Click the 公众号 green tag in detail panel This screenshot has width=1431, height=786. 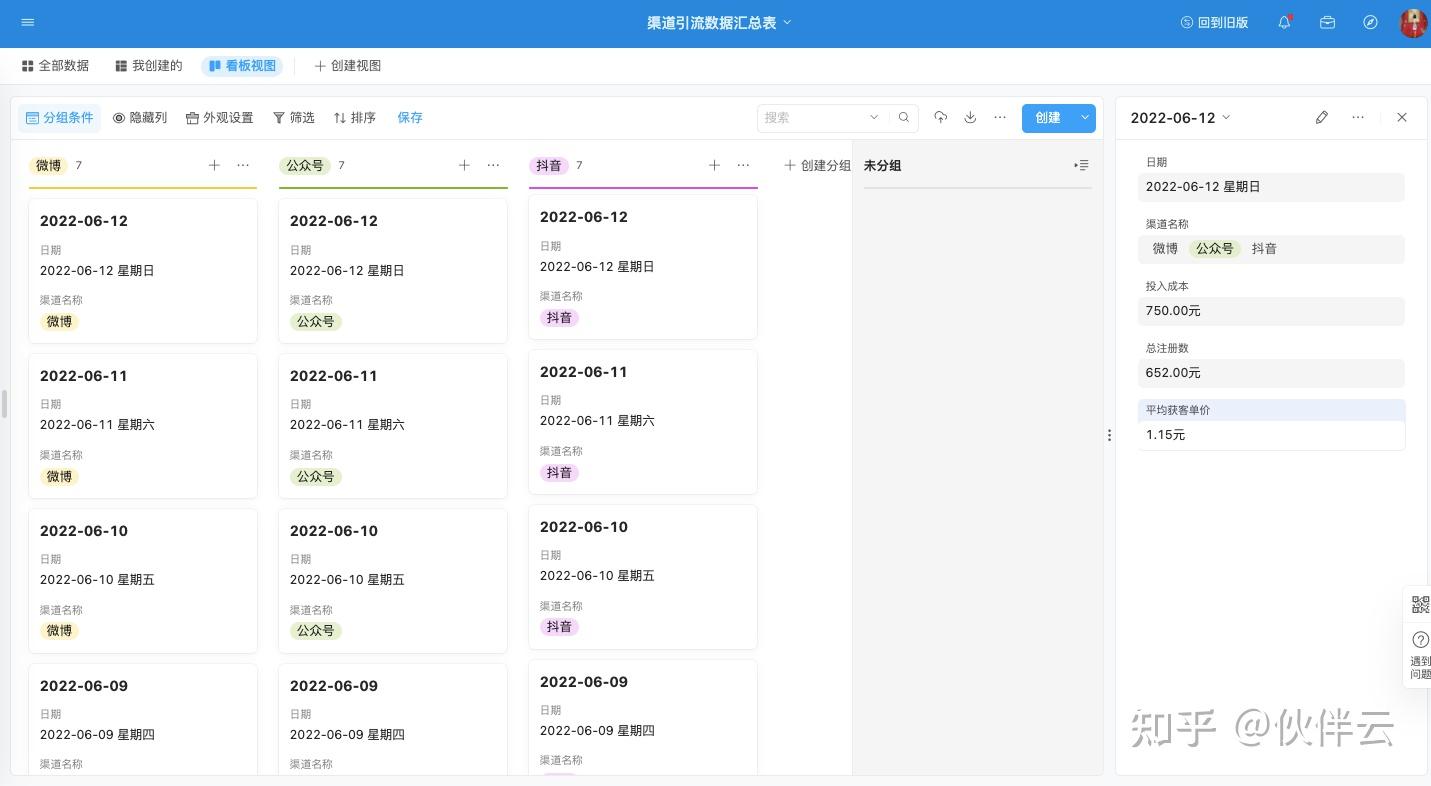(1214, 248)
